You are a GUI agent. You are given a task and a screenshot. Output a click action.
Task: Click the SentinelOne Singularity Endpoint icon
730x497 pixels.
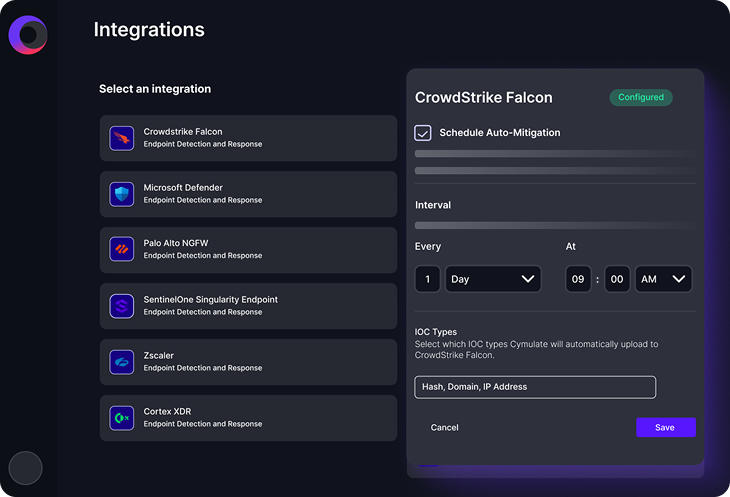[x=122, y=306]
